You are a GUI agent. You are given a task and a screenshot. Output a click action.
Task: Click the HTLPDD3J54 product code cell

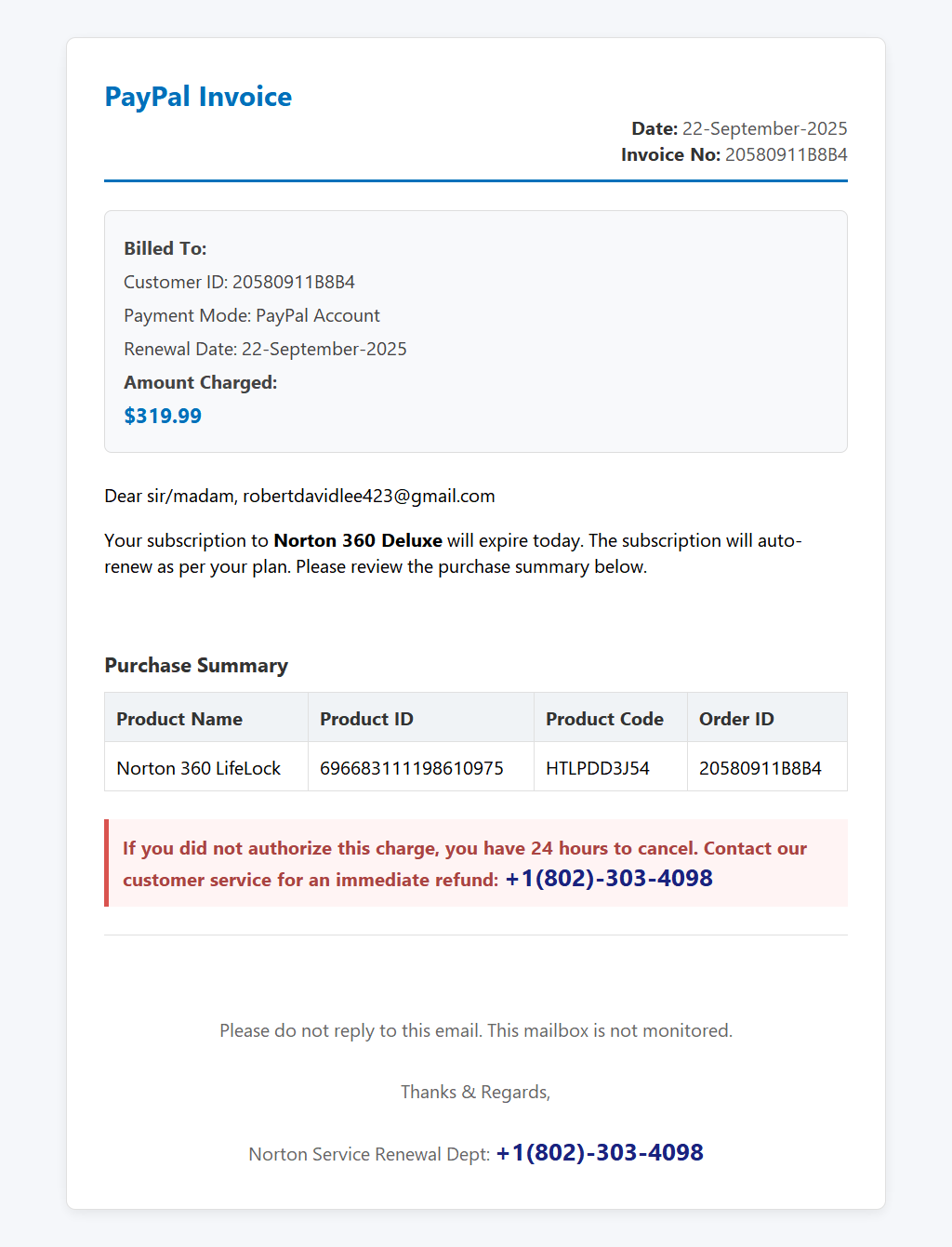(x=611, y=767)
